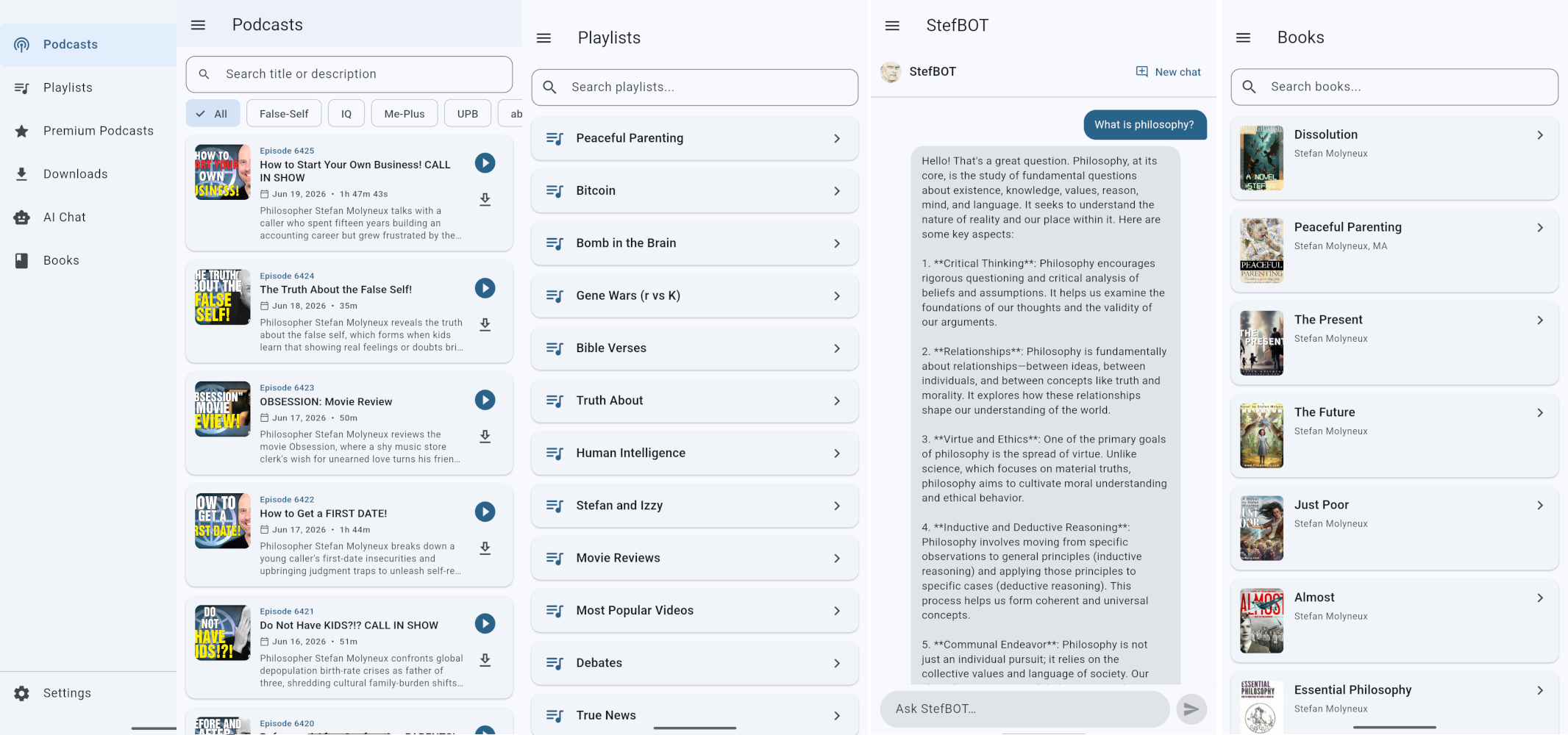1568x735 pixels.
Task: Open the True News playlist
Action: click(695, 715)
